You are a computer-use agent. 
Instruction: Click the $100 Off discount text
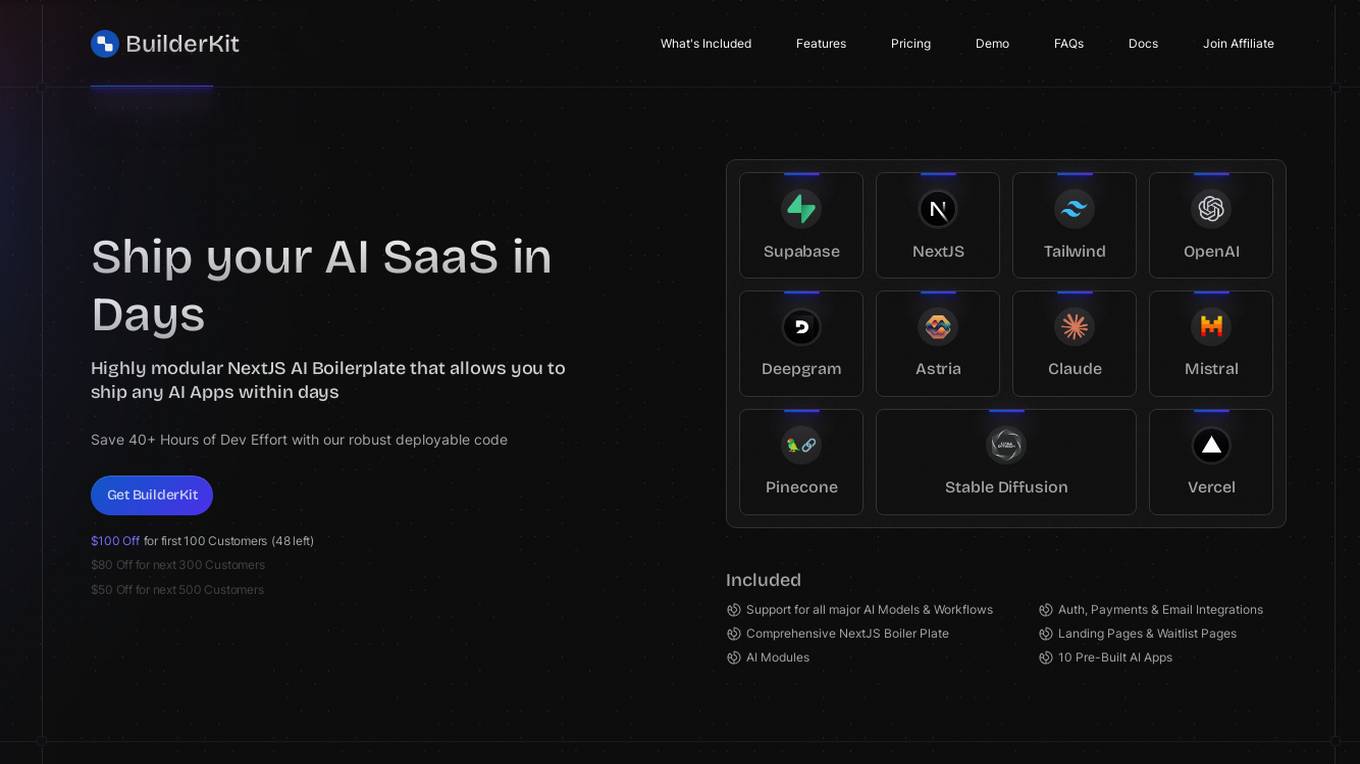115,541
